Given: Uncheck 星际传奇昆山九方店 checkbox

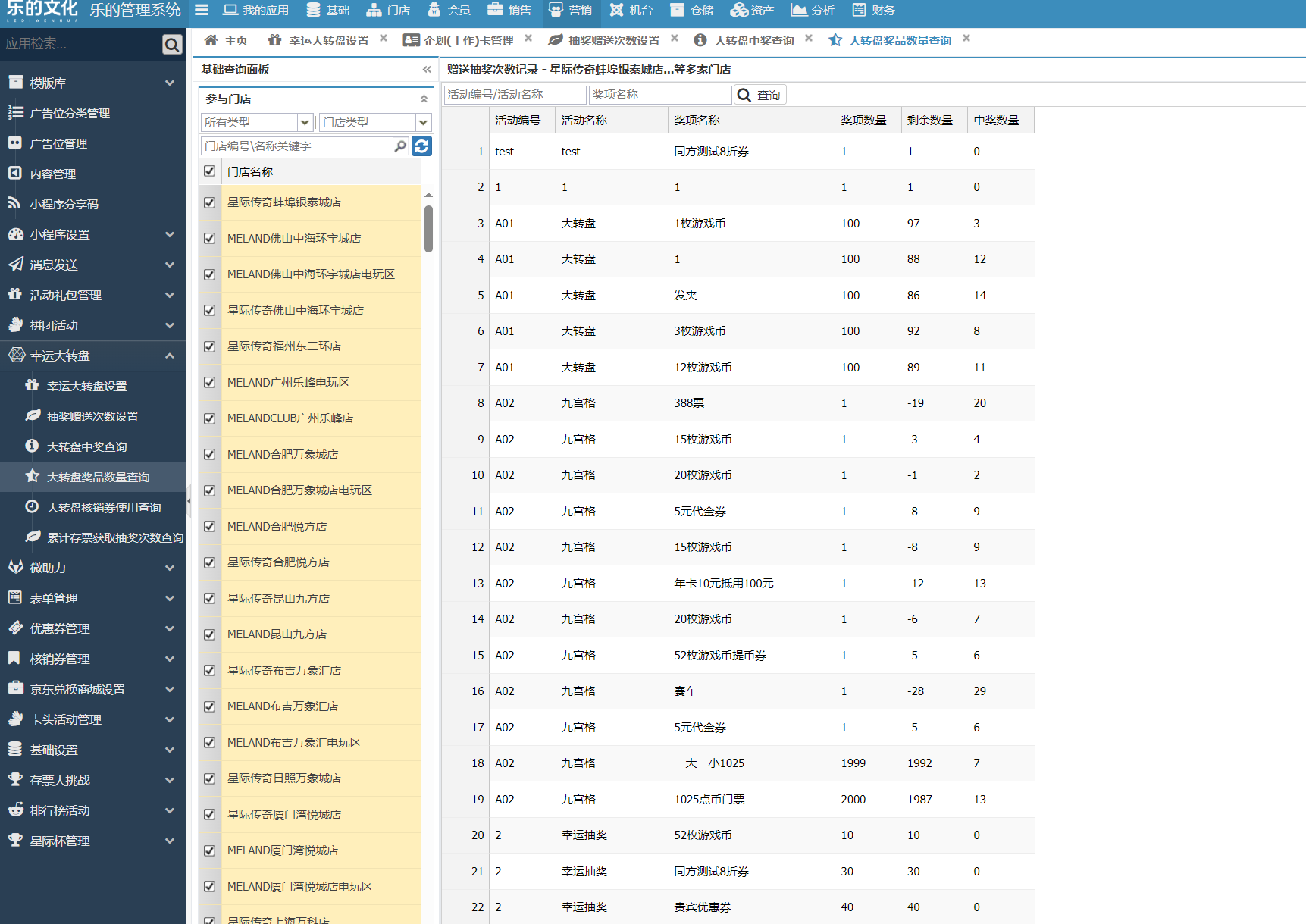Looking at the screenshot, I should pyautogui.click(x=210, y=599).
